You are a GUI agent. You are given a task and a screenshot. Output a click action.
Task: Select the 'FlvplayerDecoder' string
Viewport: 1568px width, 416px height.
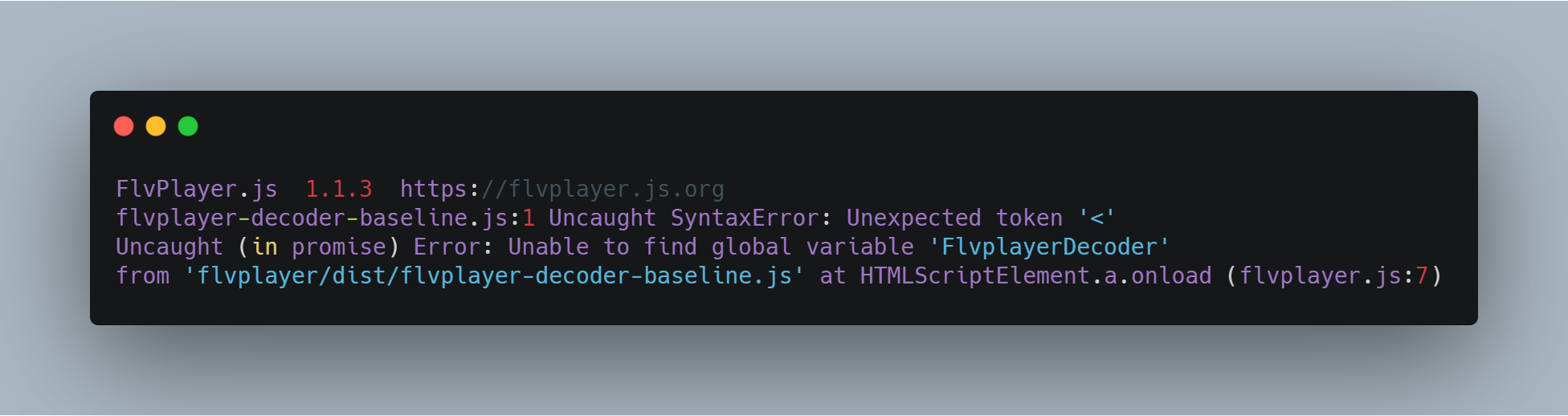click(x=1049, y=247)
